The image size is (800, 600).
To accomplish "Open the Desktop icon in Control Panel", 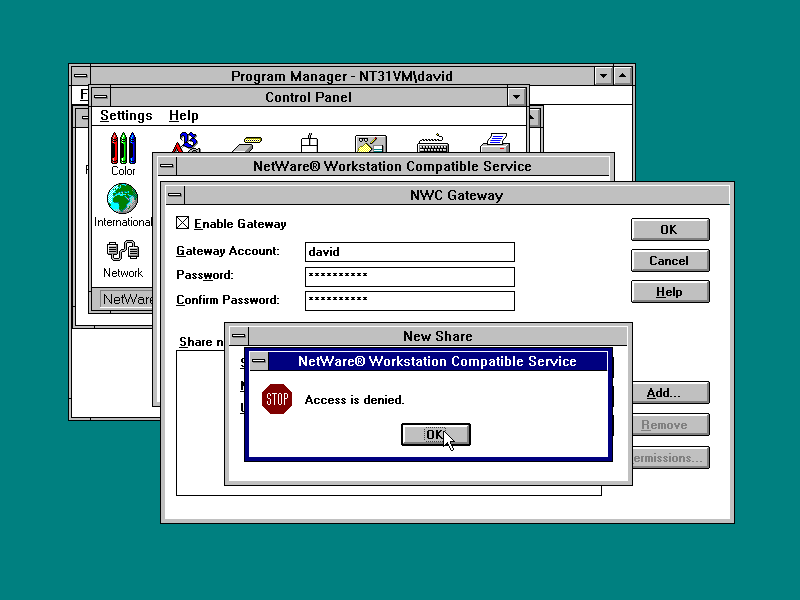I will (x=371, y=143).
